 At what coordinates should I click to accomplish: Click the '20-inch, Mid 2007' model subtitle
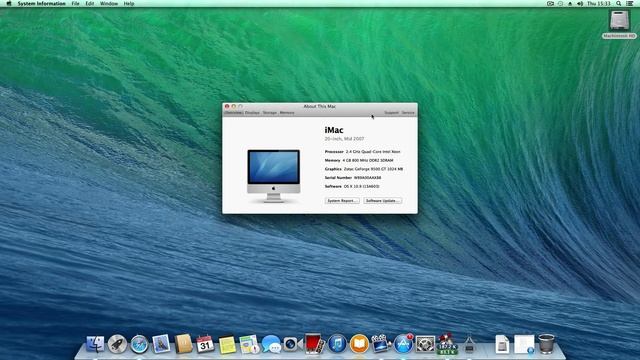pyautogui.click(x=344, y=139)
